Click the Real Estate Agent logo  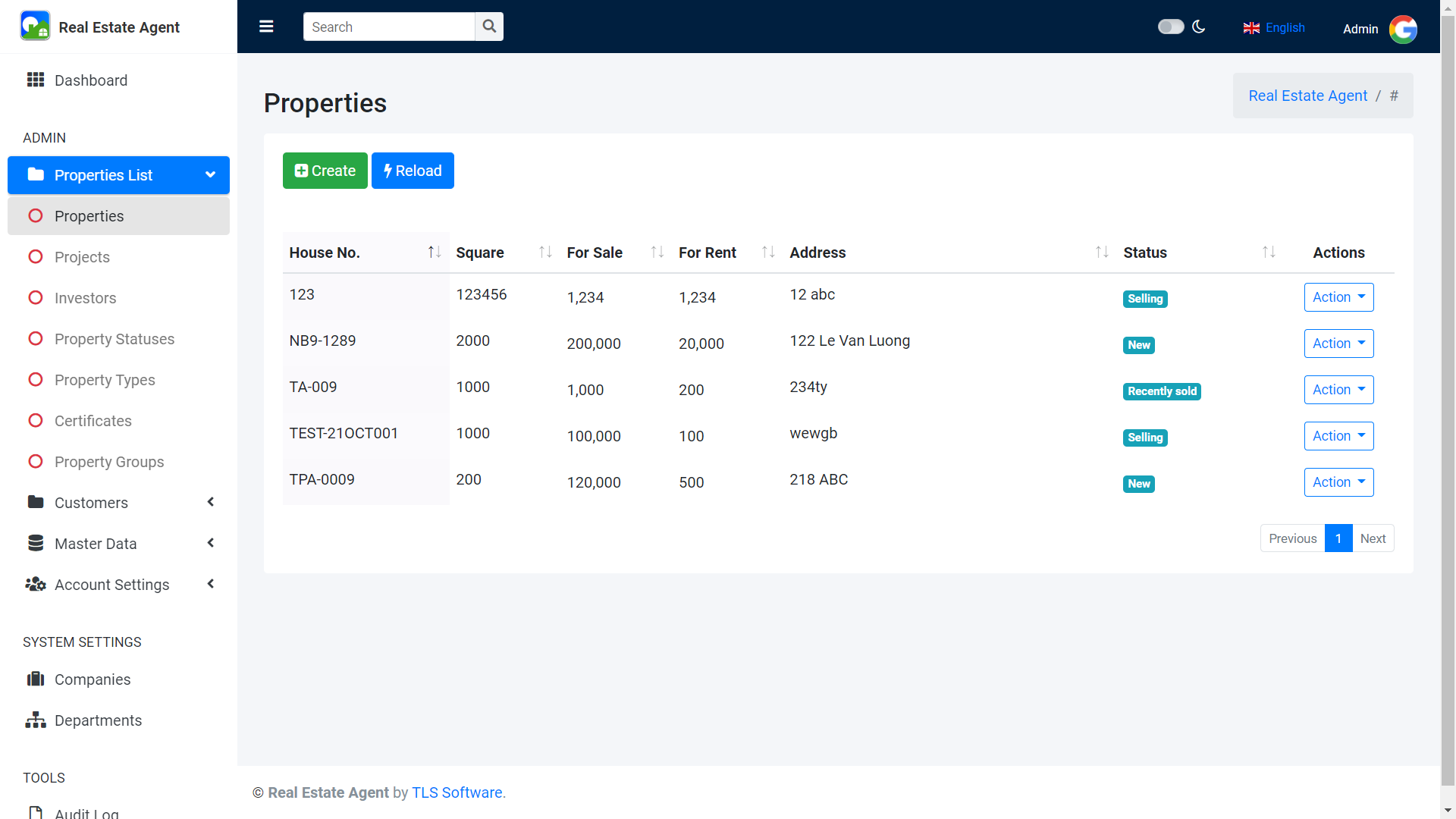point(35,27)
